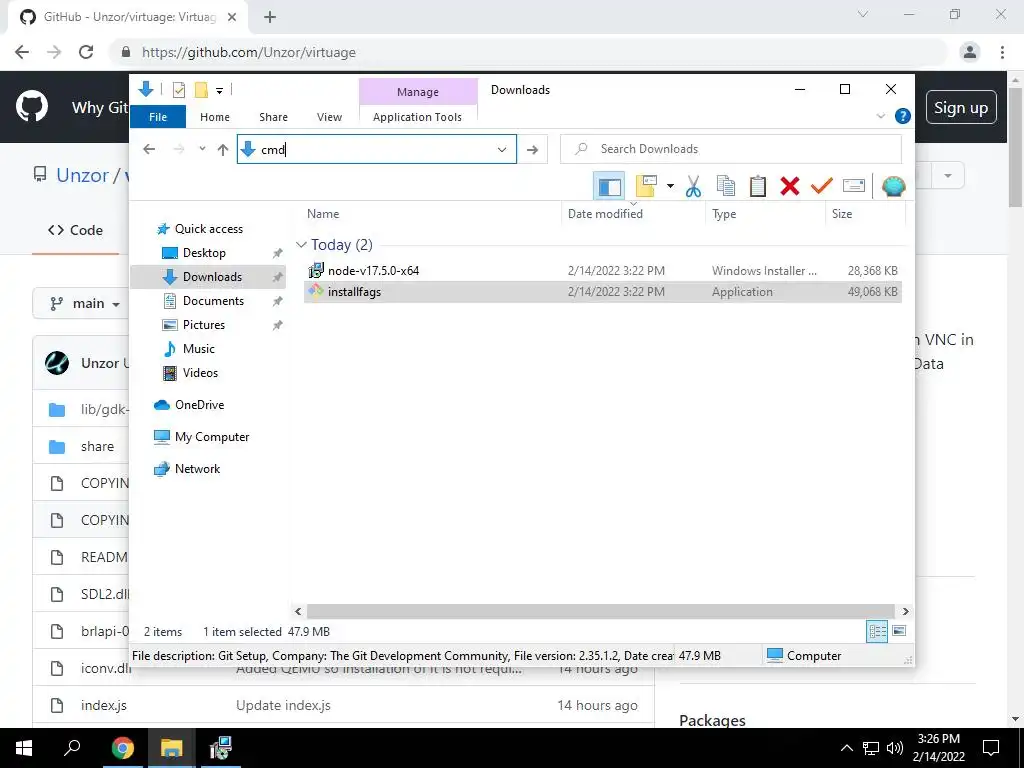Click horizontal scrollbar in file list
The image size is (1024, 768).
pyautogui.click(x=600, y=611)
